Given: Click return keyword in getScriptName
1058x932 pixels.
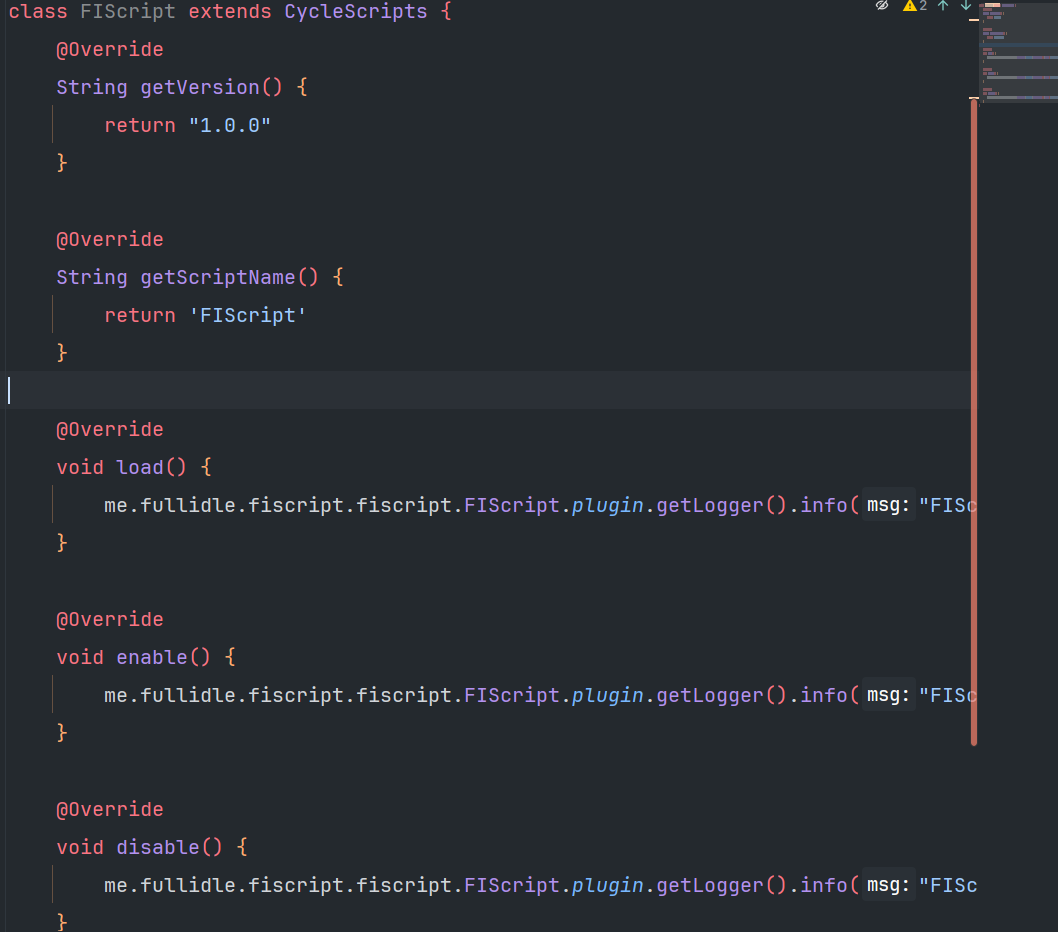Looking at the screenshot, I should tap(140, 315).
